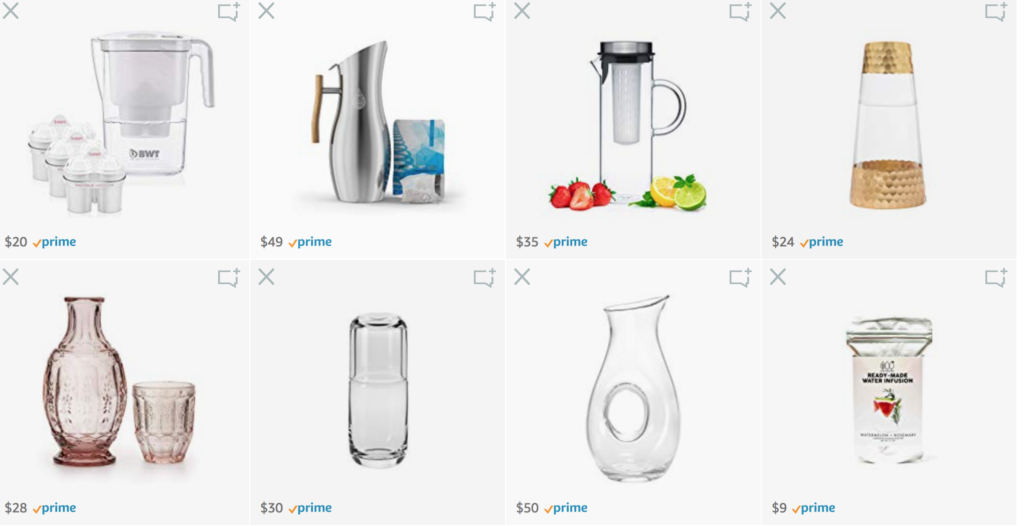Remove the pink glass carafe set
The height and width of the screenshot is (526, 1024).
coord(10,277)
